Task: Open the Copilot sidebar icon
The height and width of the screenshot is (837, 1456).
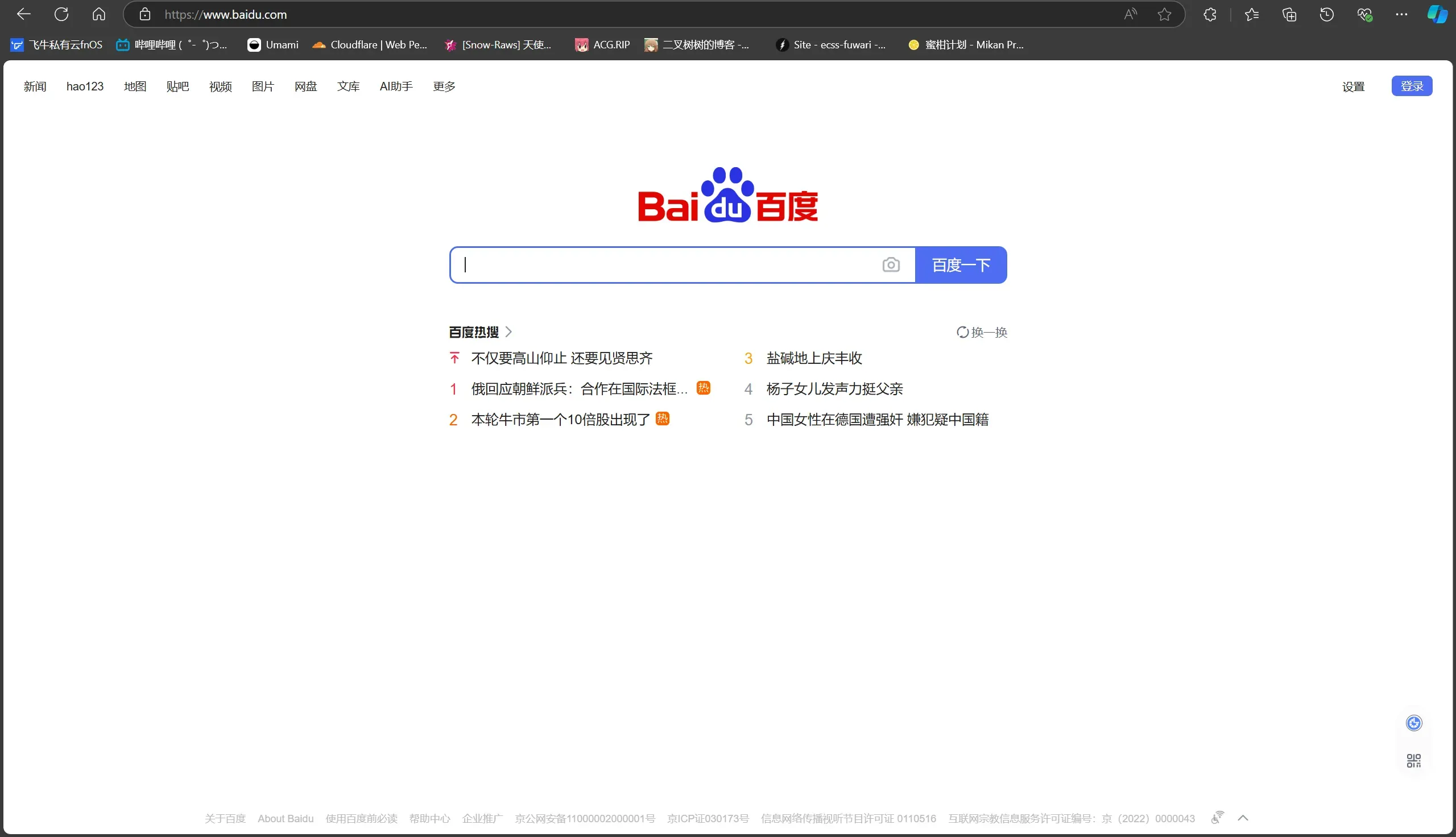Action: (1437, 14)
